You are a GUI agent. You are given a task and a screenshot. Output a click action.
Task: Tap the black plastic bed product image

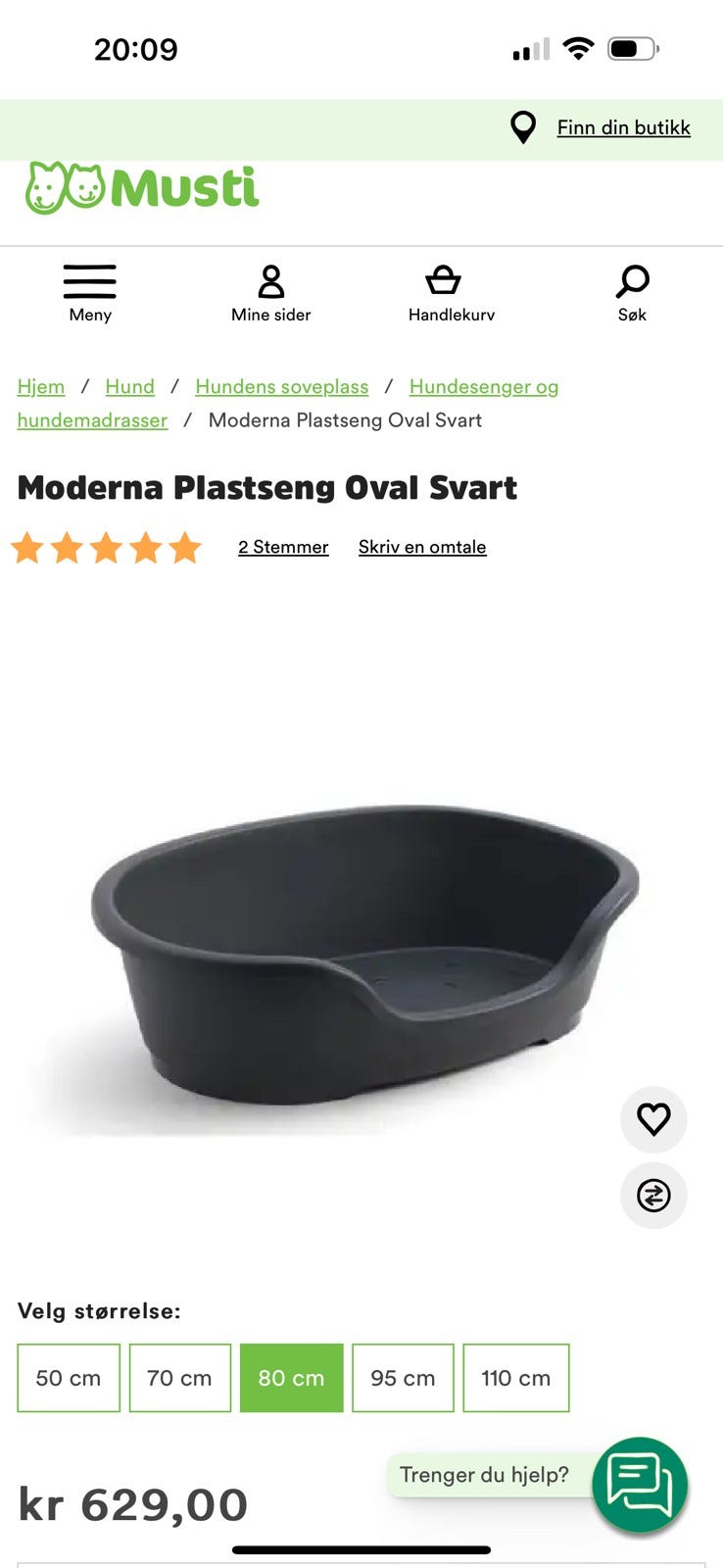364,955
